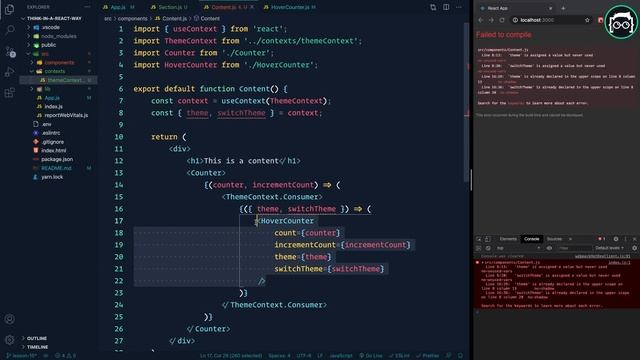Click the components breadcrumb segment
Viewport: 640px width, 360px height.
[x=133, y=19]
